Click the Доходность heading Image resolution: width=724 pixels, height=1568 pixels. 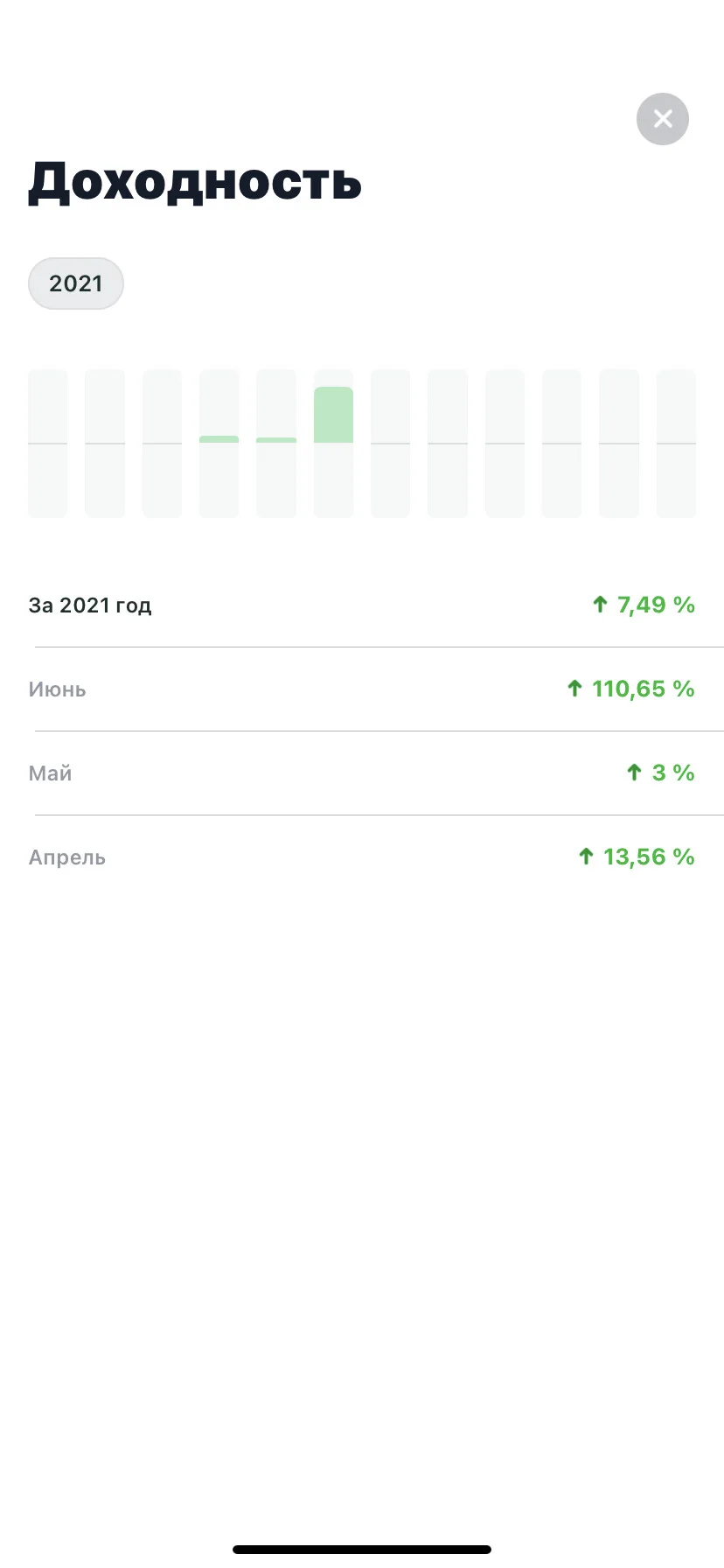pyautogui.click(x=195, y=182)
